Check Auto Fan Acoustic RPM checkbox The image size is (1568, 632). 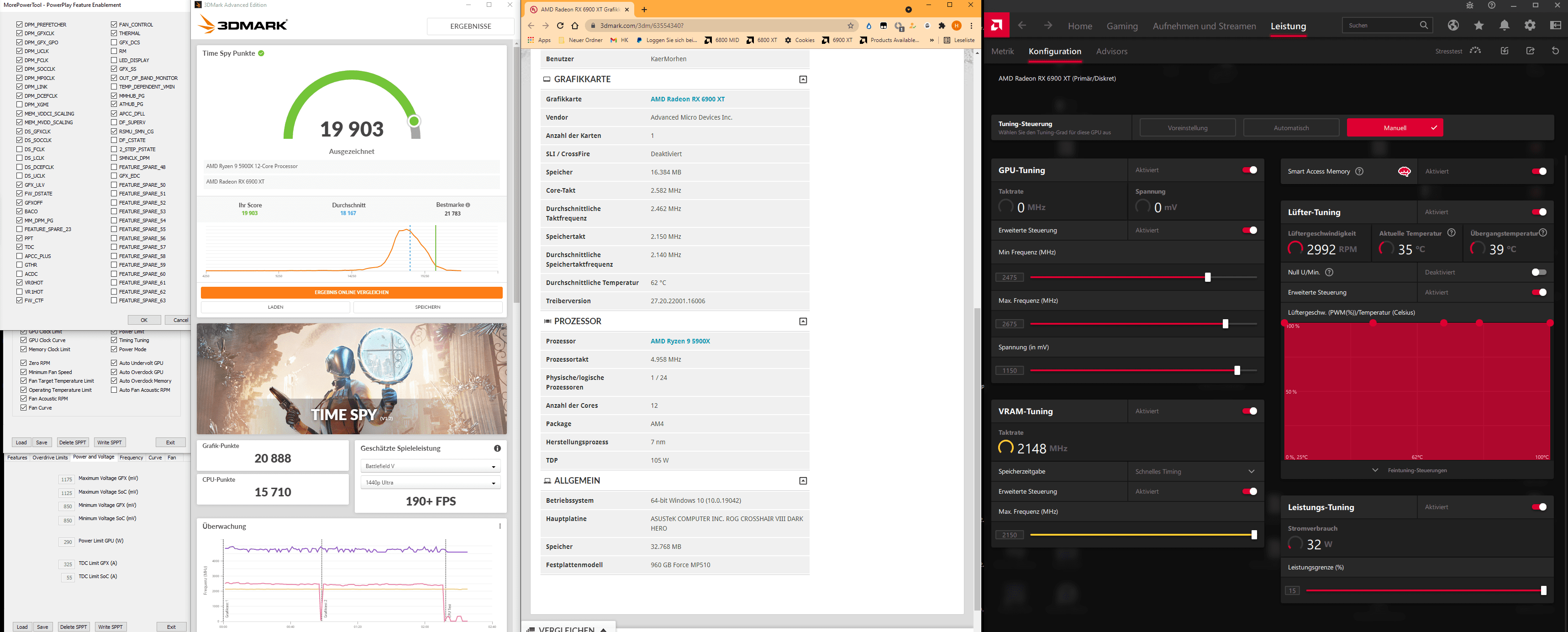[114, 390]
